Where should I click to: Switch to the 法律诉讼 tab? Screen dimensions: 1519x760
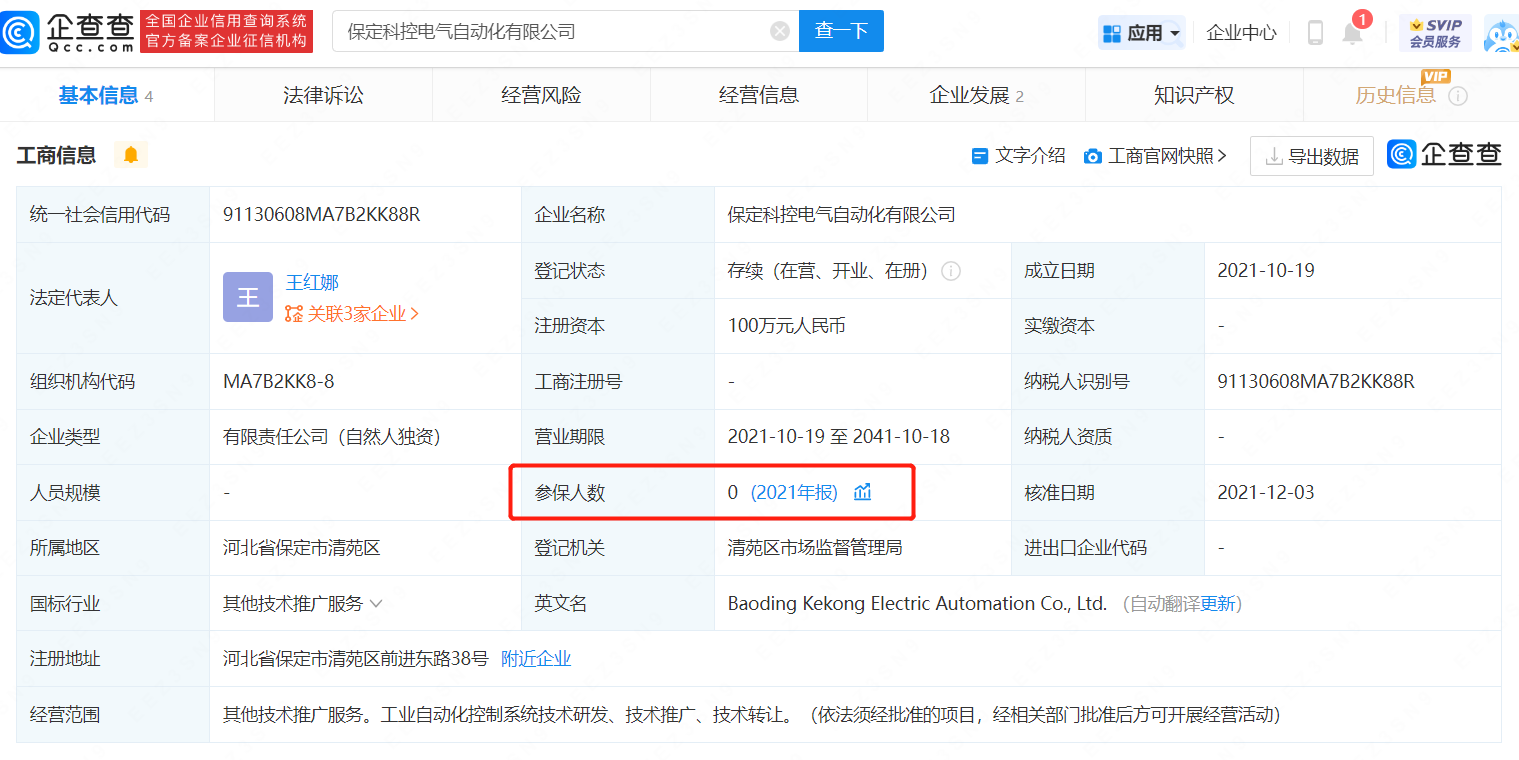323,95
